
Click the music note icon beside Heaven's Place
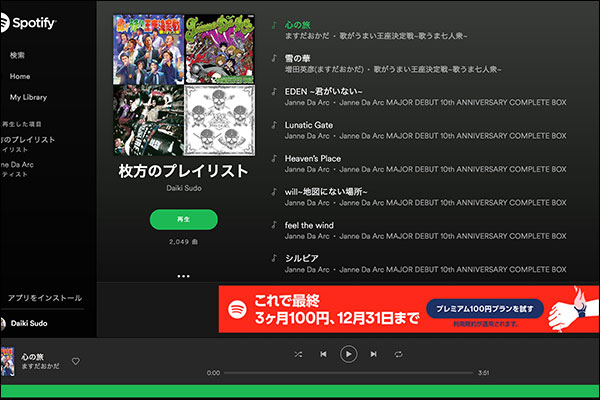point(274,159)
